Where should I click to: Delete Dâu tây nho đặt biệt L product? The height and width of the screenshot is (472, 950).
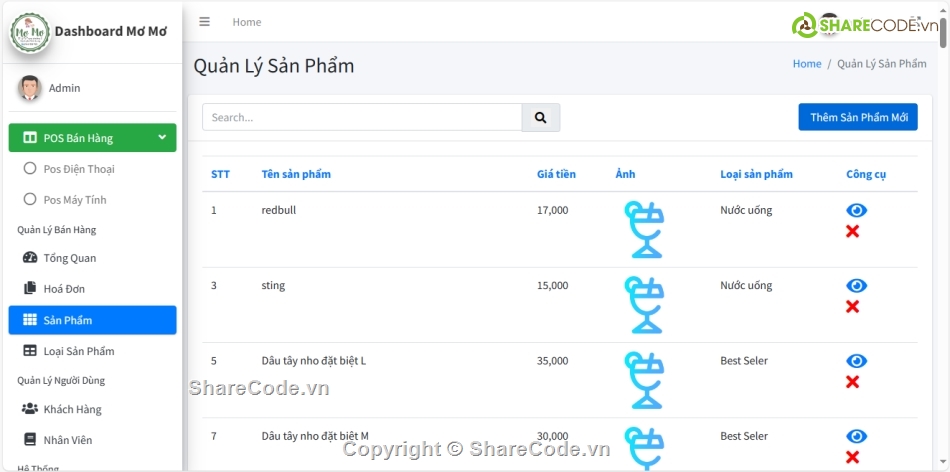(852, 382)
